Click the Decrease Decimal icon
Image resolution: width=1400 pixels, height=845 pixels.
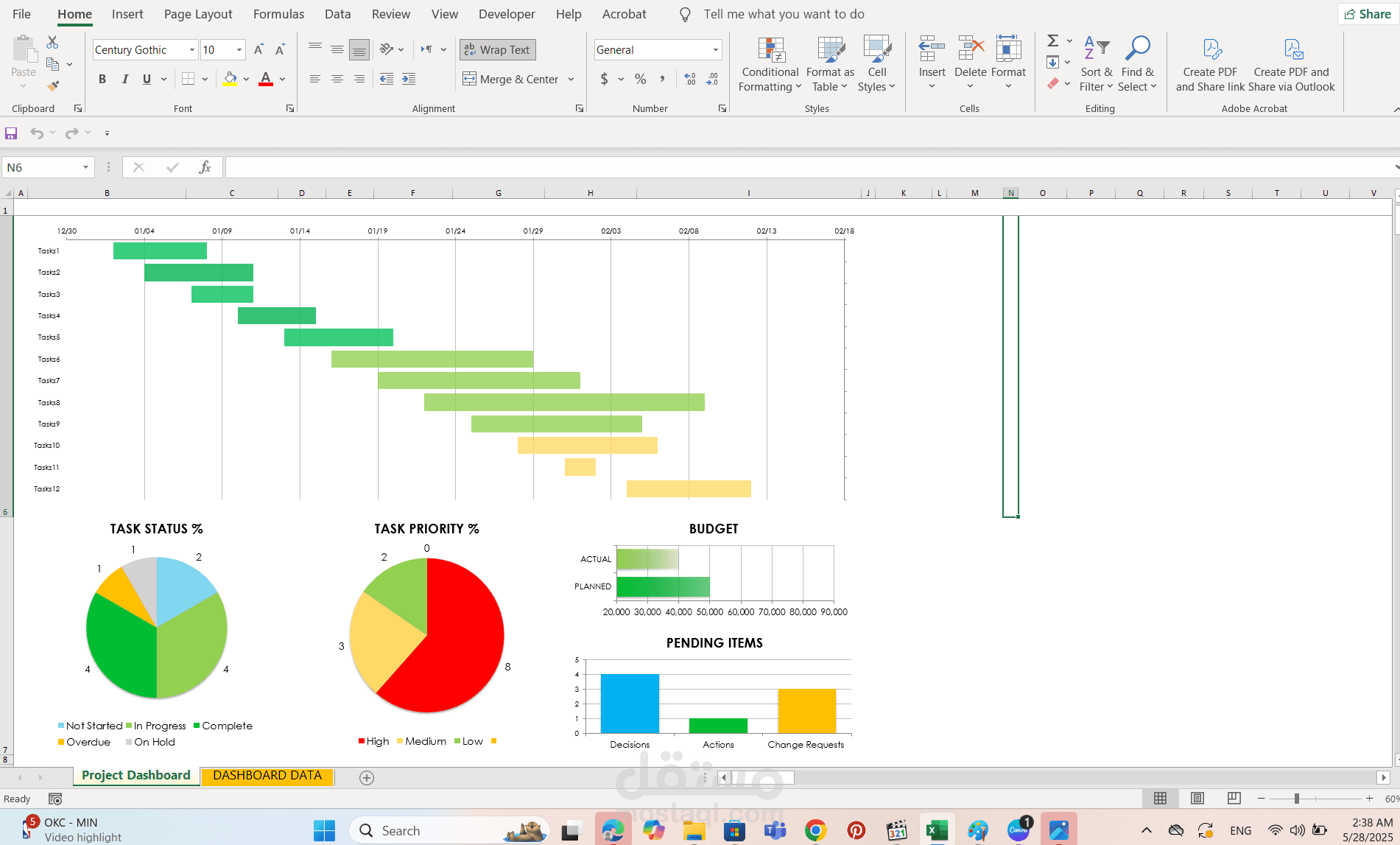pos(712,79)
